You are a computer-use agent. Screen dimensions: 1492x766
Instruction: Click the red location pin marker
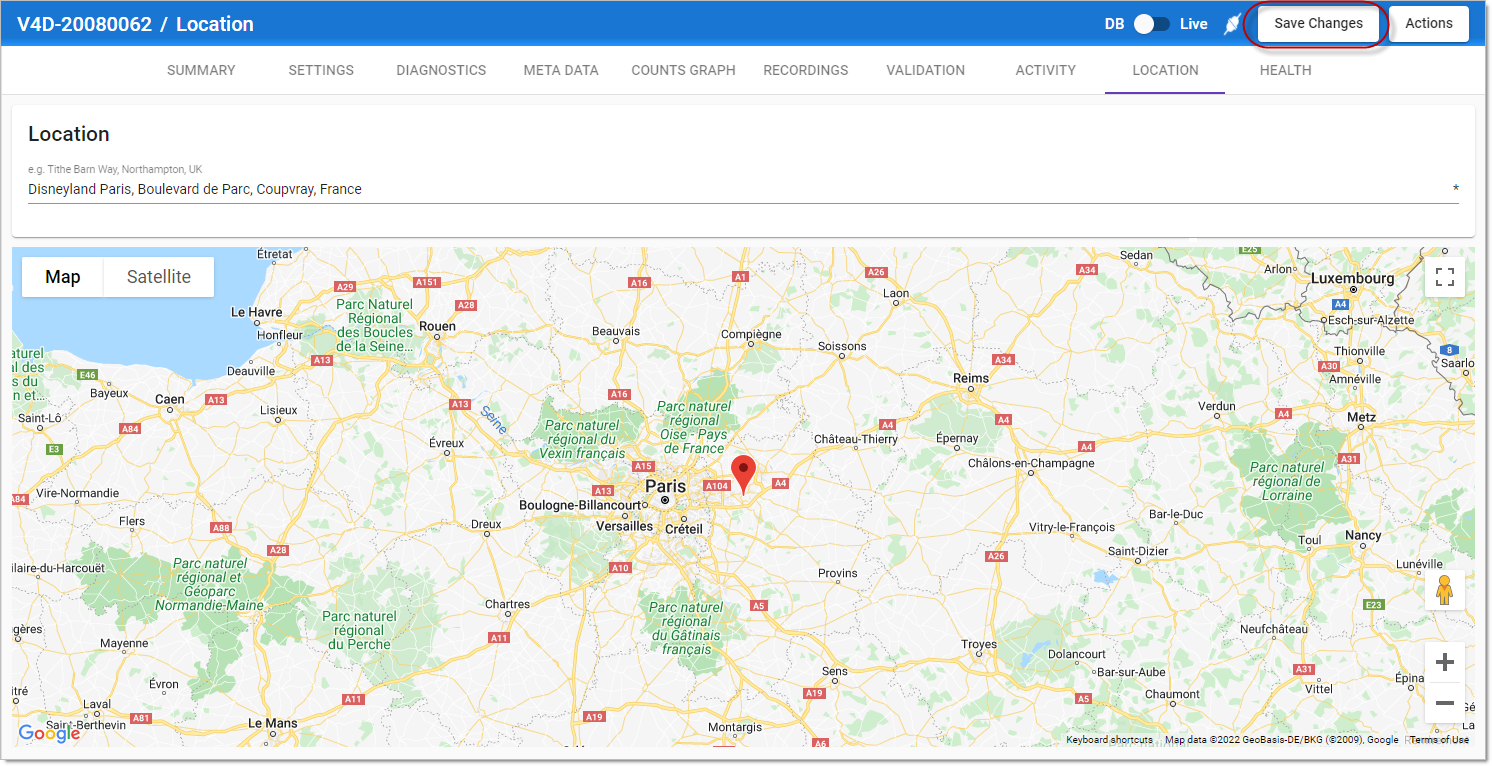click(x=743, y=474)
